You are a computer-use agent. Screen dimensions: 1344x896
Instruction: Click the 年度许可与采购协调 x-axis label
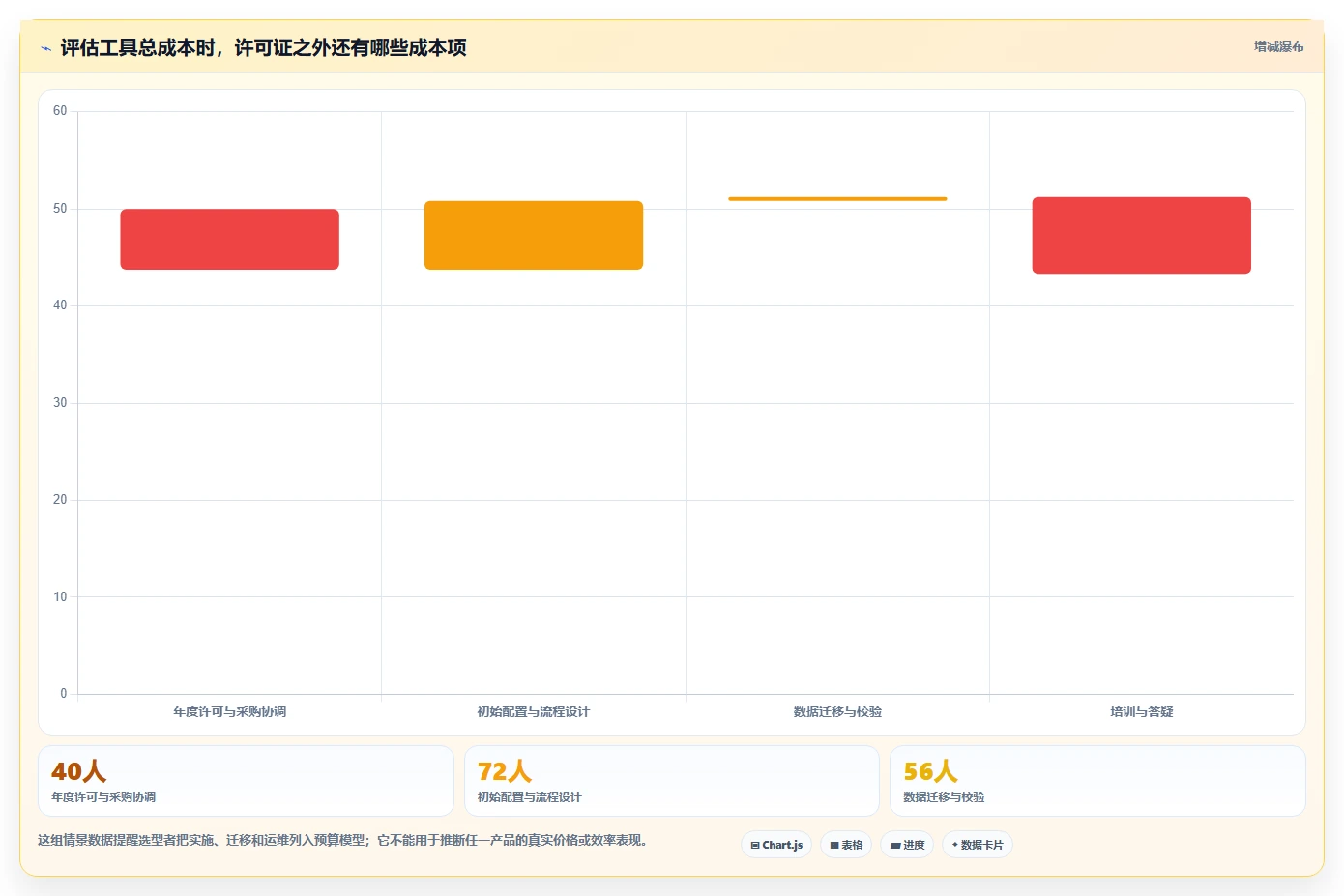click(x=230, y=711)
